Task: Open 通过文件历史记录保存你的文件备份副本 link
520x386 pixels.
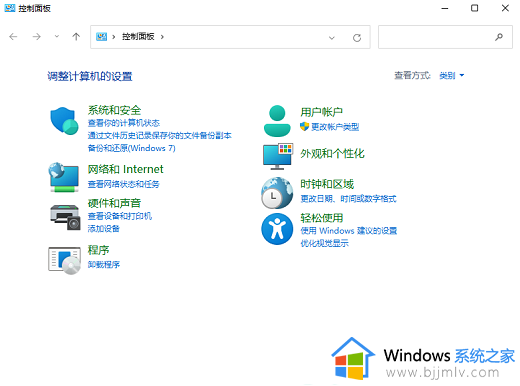Action: pos(159,135)
